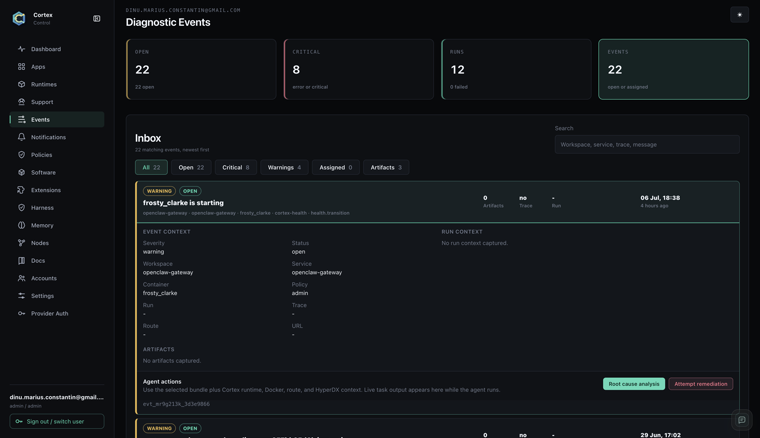This screenshot has width=760, height=438.
Task: Open the Dashboard page
Action: pyautogui.click(x=57, y=49)
